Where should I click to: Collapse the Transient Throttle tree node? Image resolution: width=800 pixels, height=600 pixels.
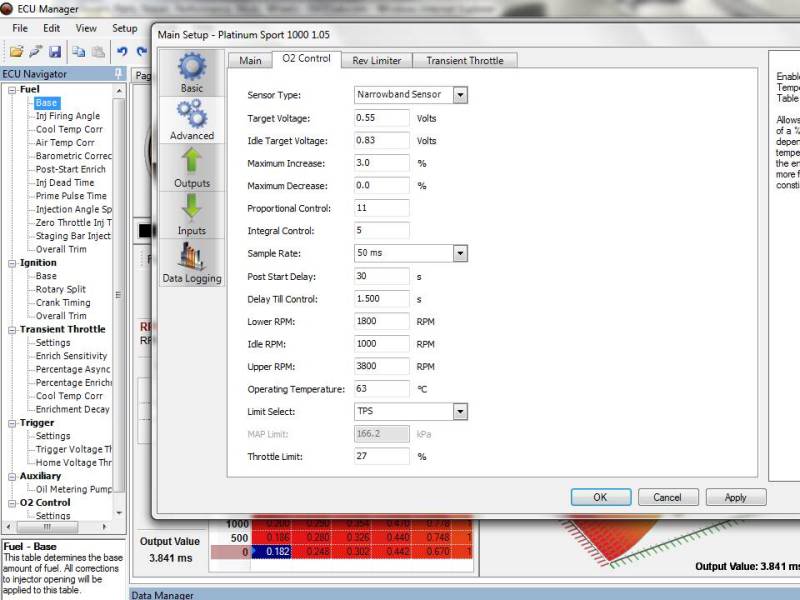tap(12, 330)
